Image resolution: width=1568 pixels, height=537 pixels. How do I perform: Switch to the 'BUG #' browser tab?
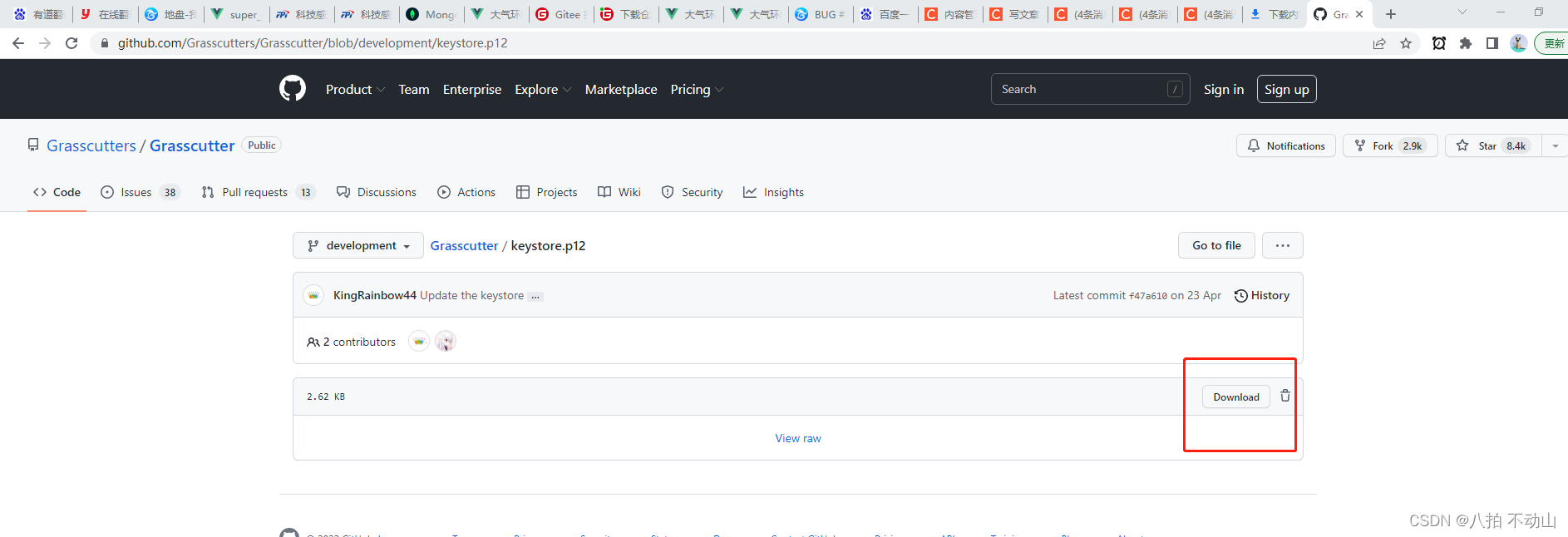click(821, 14)
